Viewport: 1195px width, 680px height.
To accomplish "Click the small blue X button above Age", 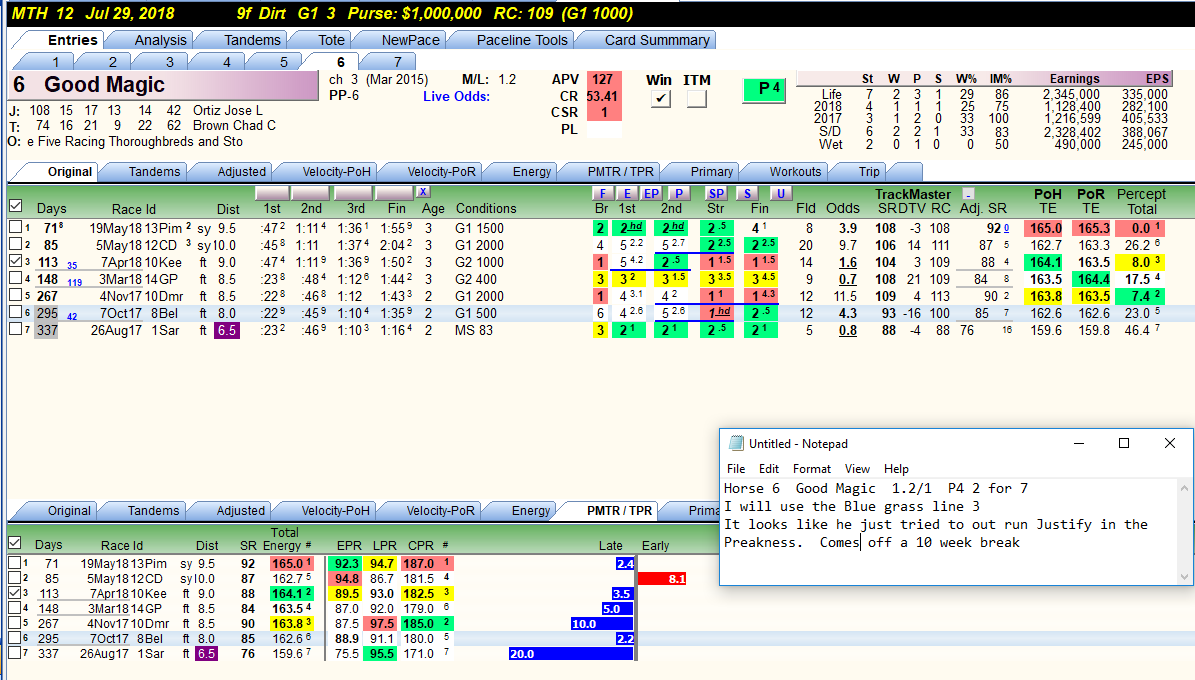I will (423, 192).
